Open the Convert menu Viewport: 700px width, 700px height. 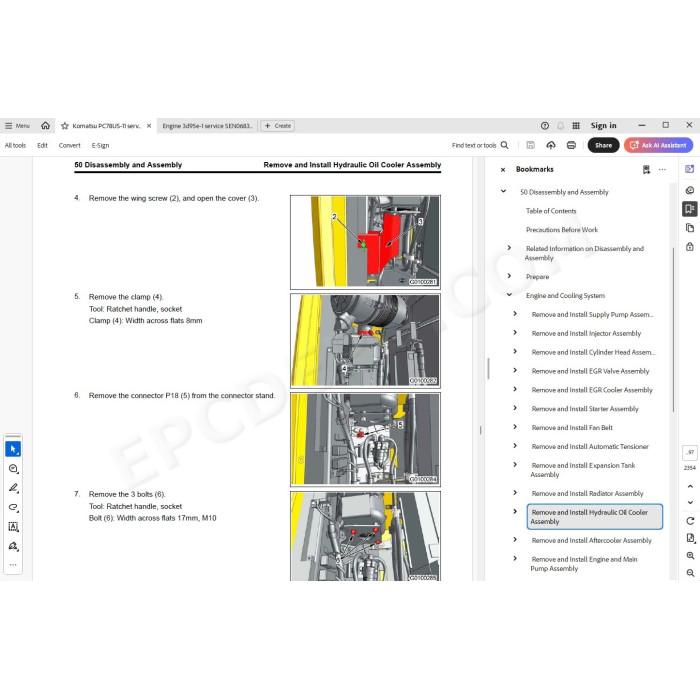click(70, 145)
